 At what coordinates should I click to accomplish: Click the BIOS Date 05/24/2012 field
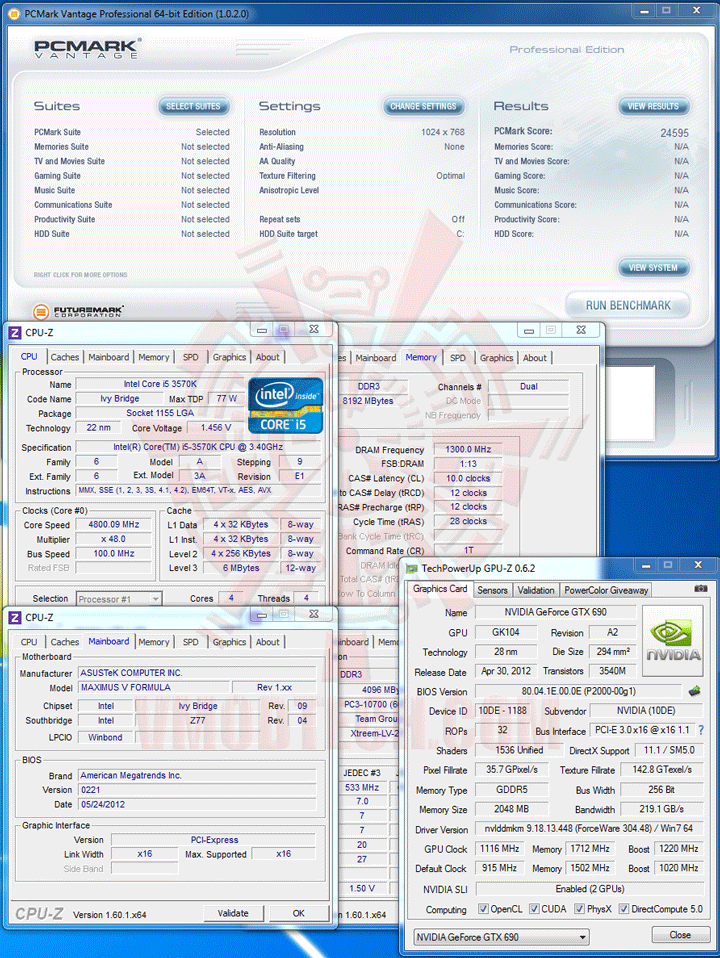[197, 805]
